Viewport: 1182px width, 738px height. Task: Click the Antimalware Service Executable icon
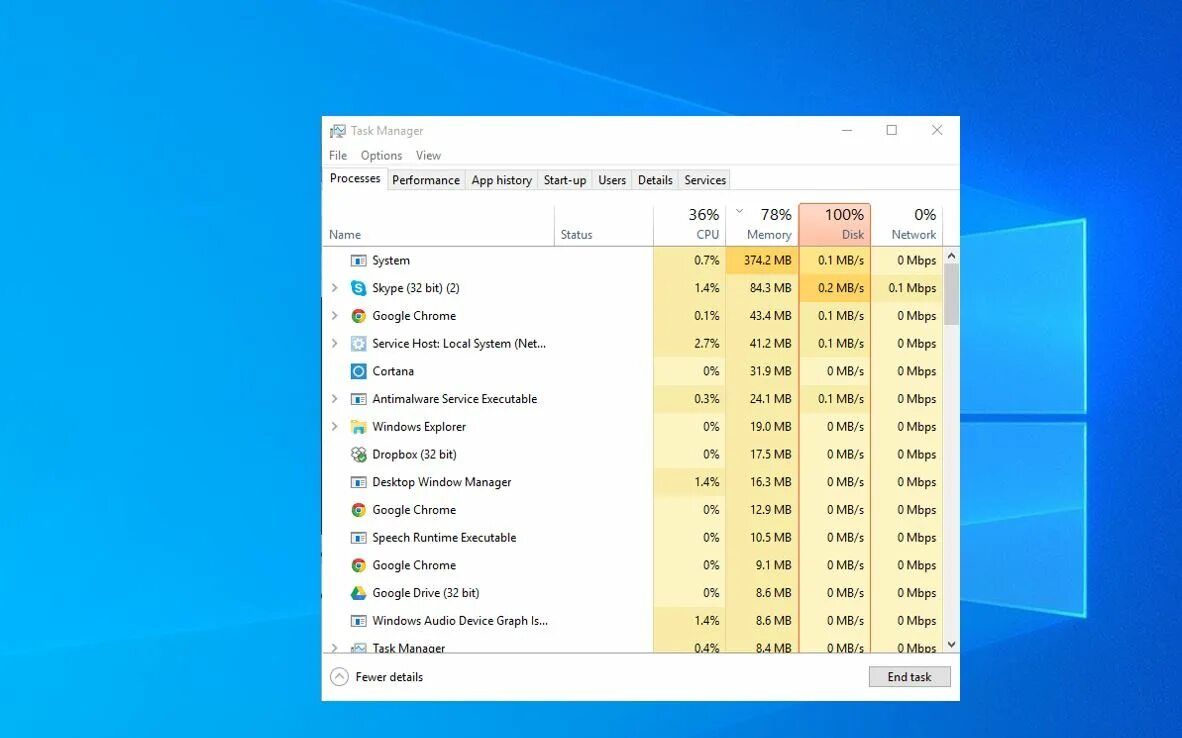(359, 400)
